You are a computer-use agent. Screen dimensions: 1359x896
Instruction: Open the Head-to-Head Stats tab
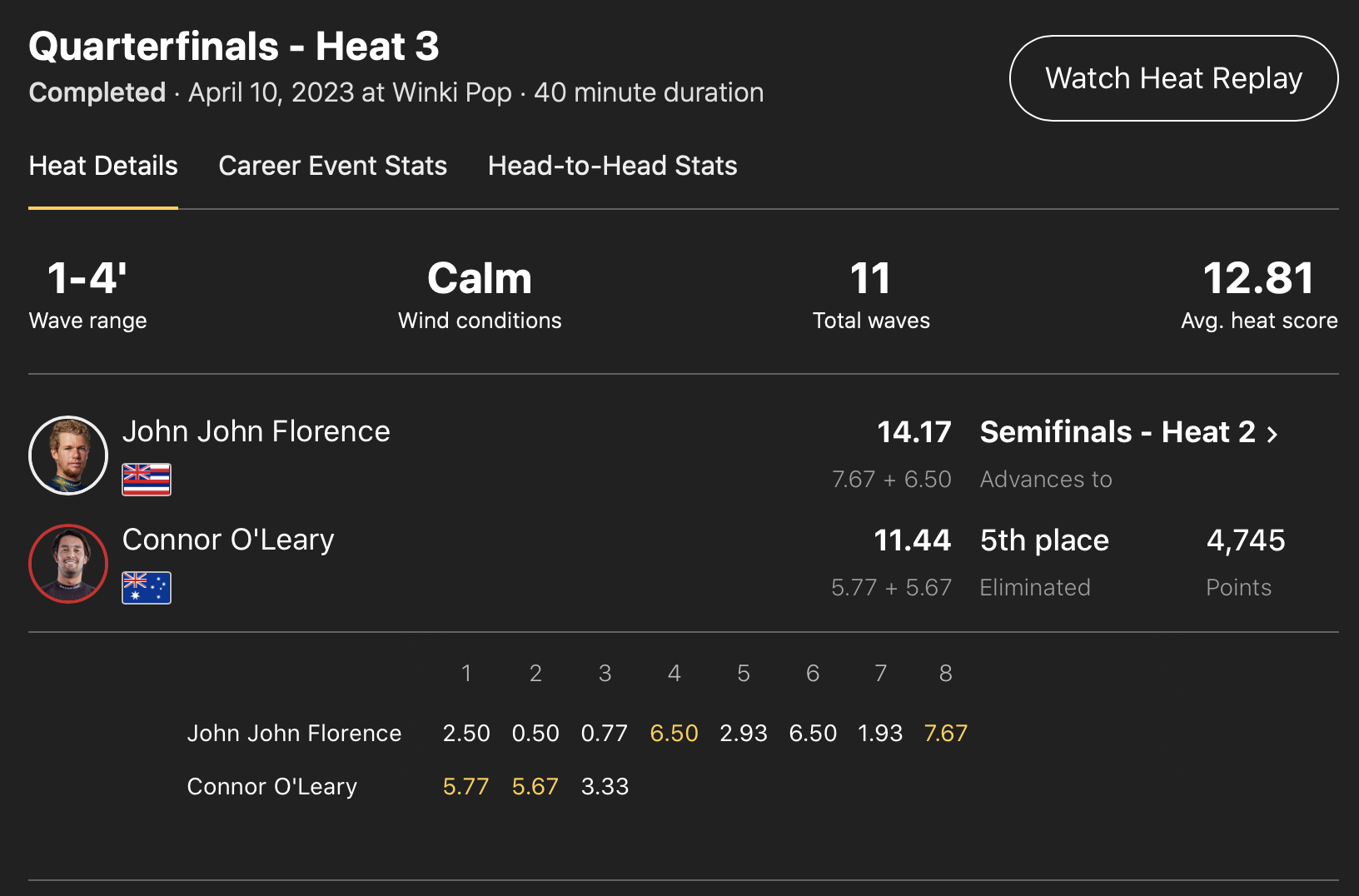click(612, 166)
